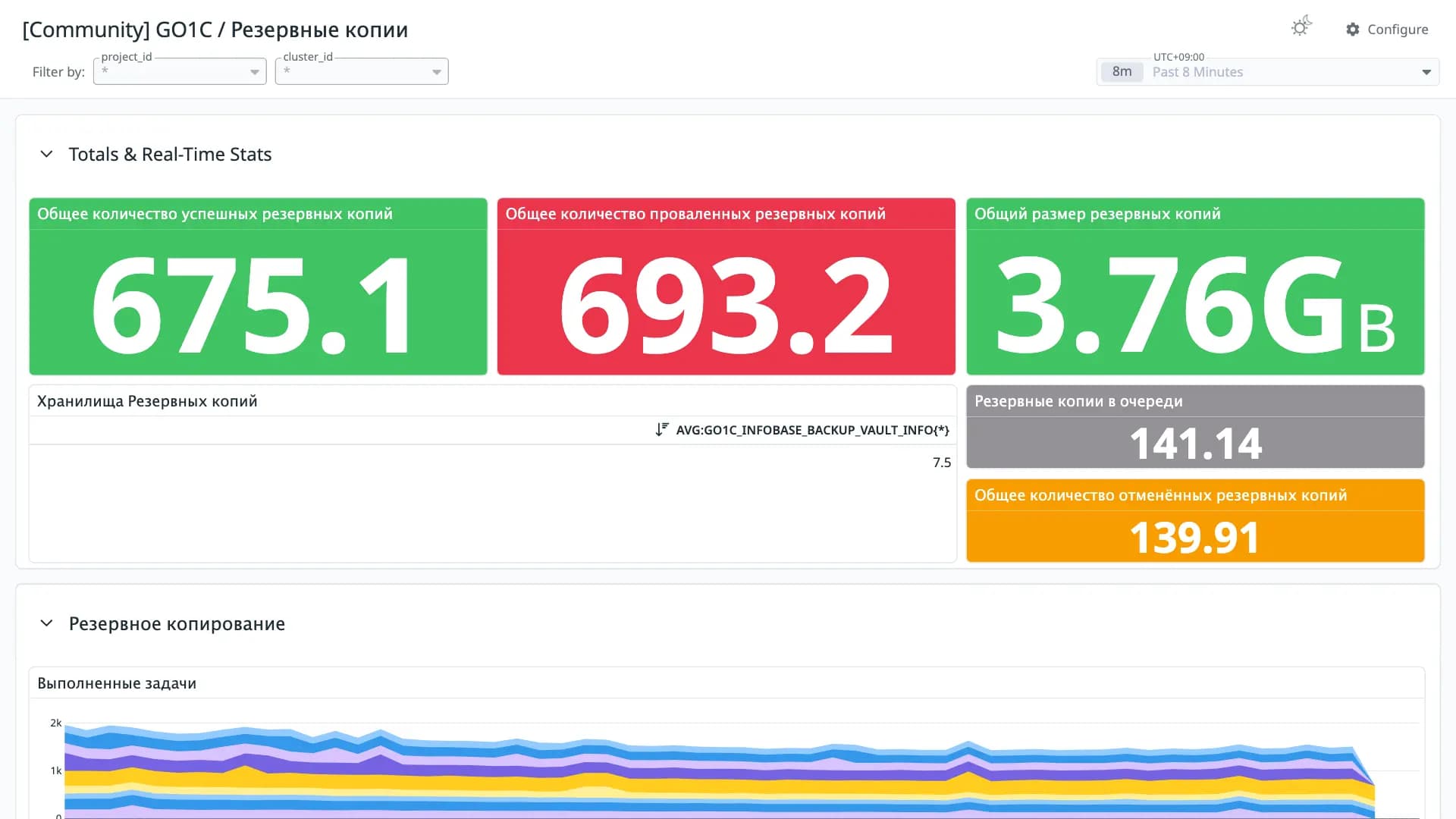Collapse the Totals & Real-Time Stats section
1456x819 pixels.
(x=46, y=154)
